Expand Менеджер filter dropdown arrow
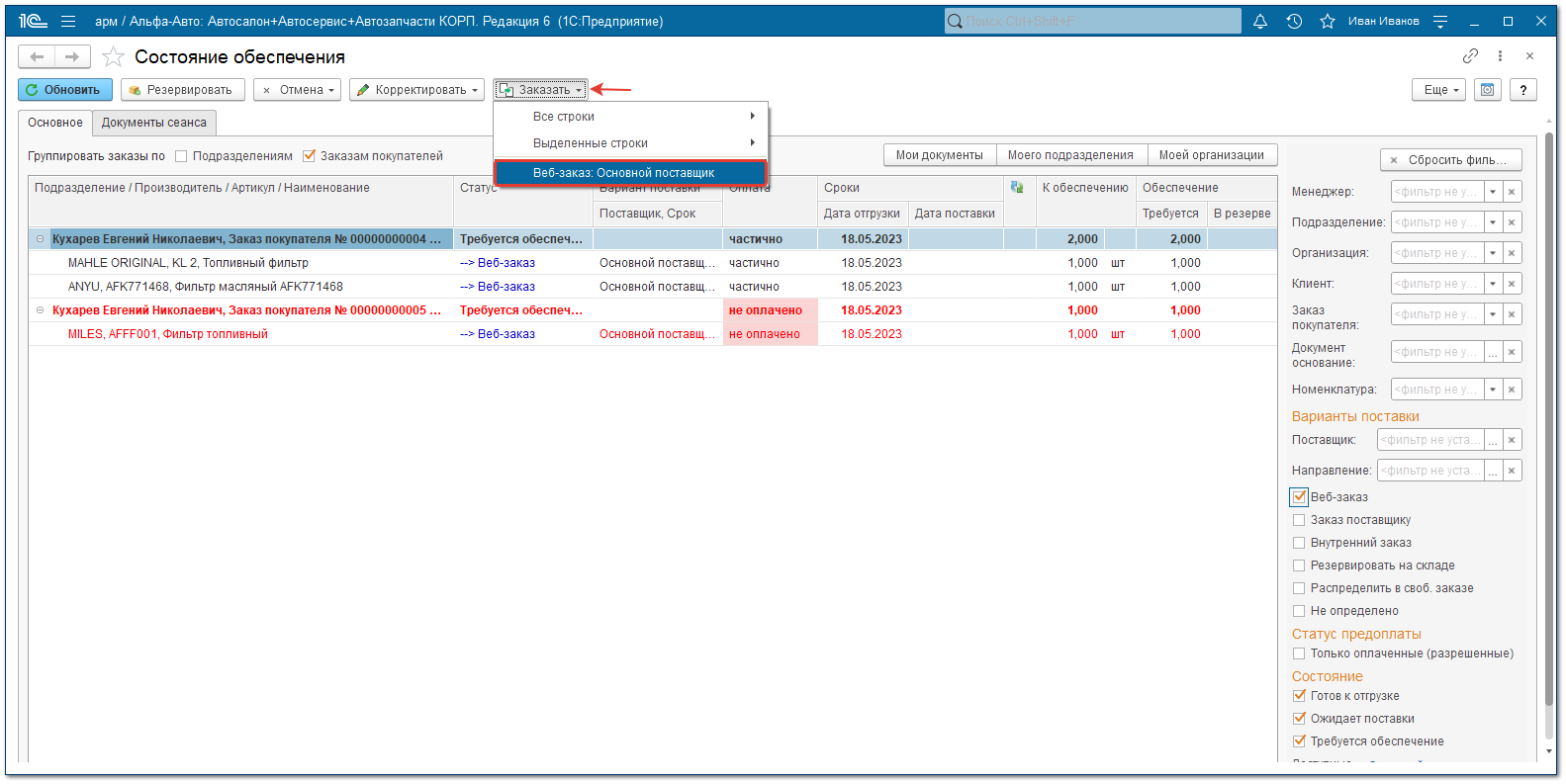The height and width of the screenshot is (784, 1566). (x=1493, y=192)
